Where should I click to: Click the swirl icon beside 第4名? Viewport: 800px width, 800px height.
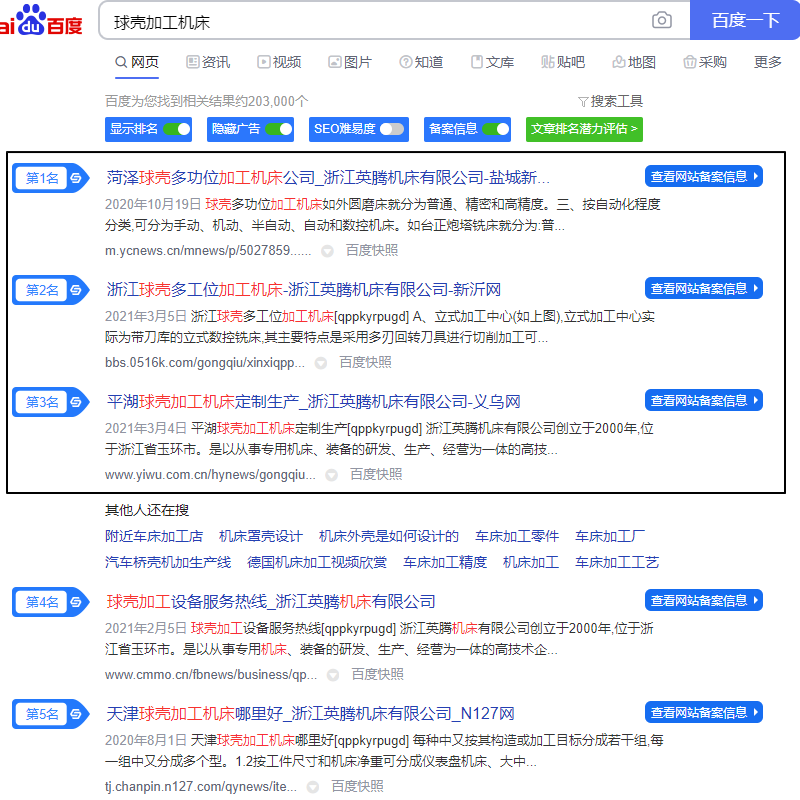(76, 602)
